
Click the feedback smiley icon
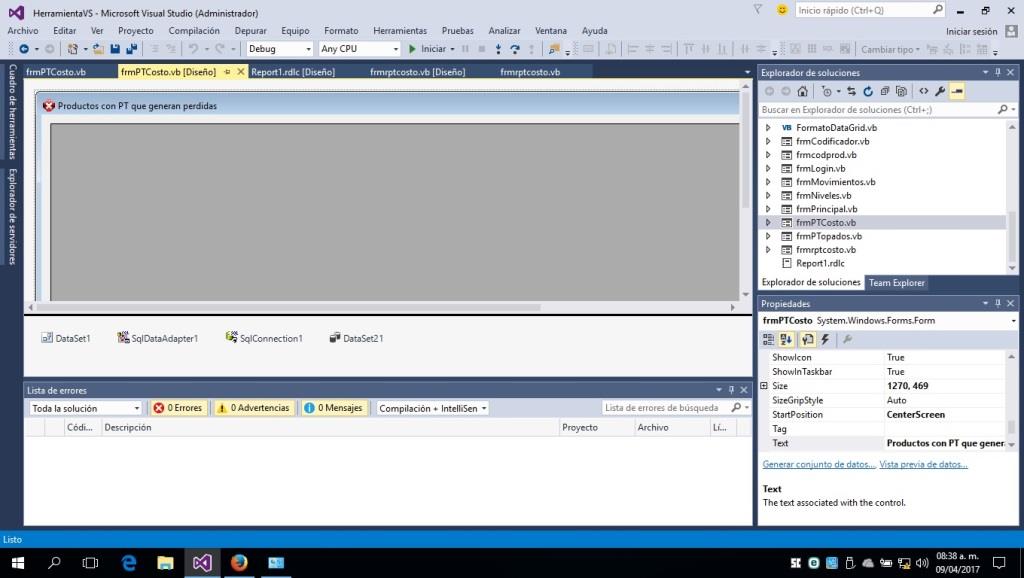[x=782, y=10]
